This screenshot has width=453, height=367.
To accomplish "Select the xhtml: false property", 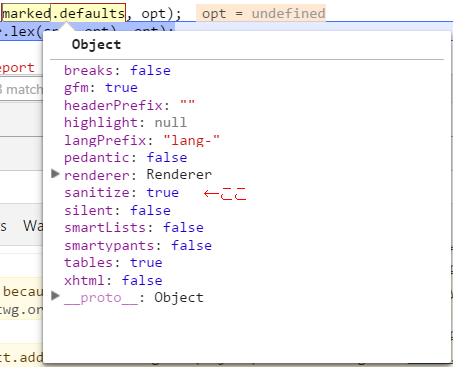I will coord(113,280).
